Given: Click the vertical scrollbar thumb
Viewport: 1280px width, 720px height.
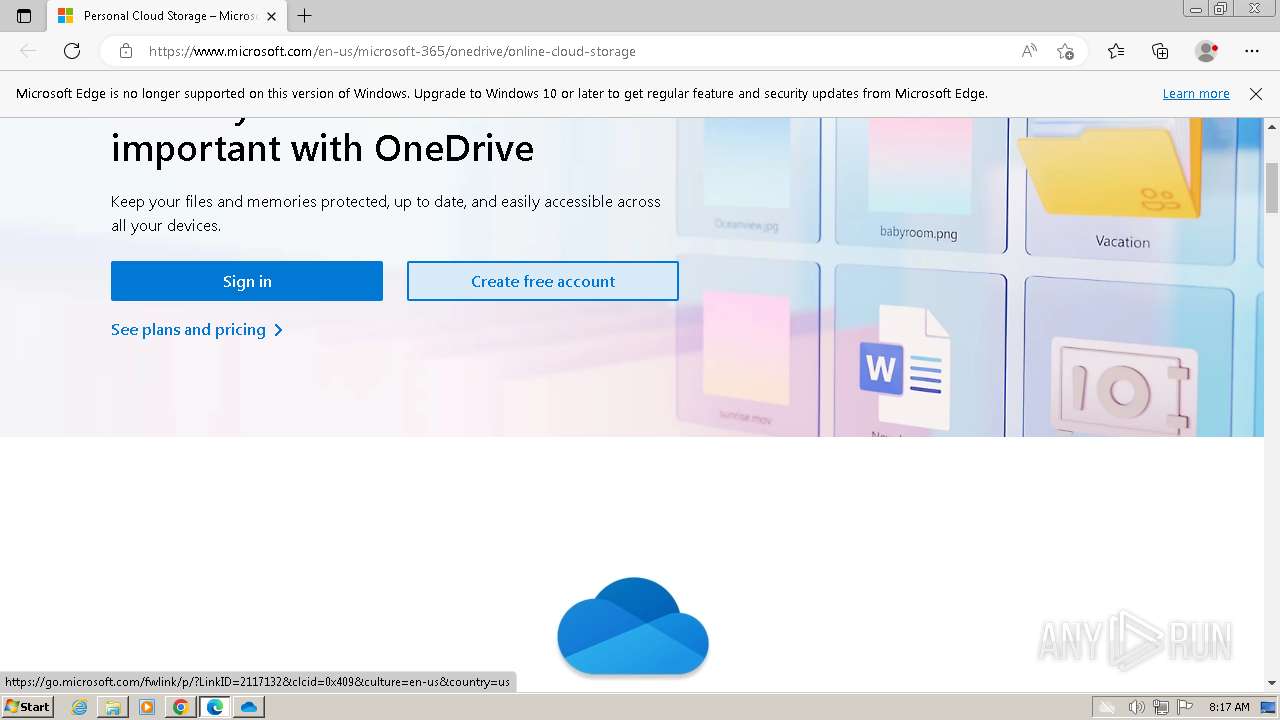Looking at the screenshot, I should tap(1272, 188).
